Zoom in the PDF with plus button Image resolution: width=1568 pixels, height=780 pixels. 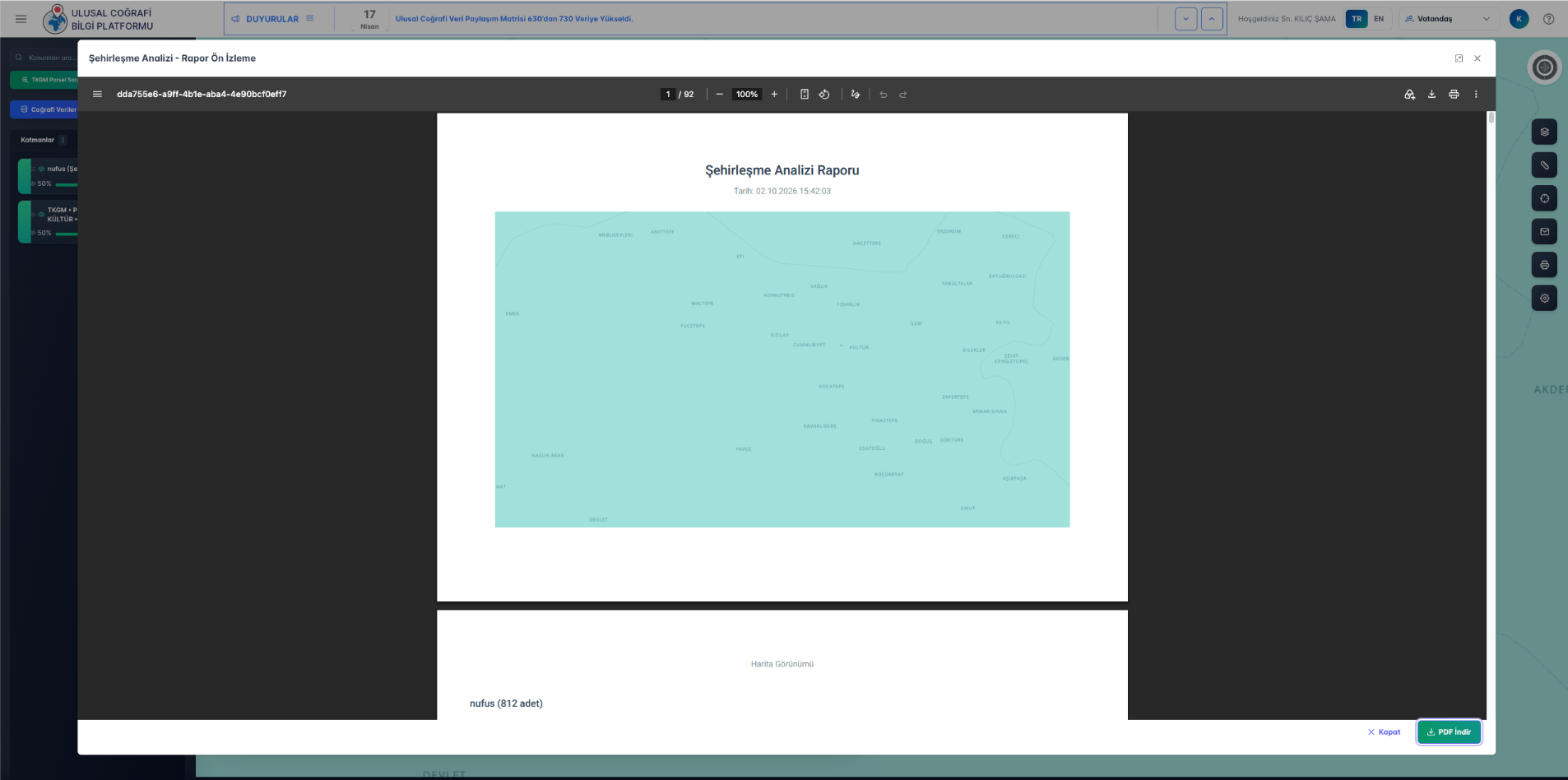tap(774, 94)
